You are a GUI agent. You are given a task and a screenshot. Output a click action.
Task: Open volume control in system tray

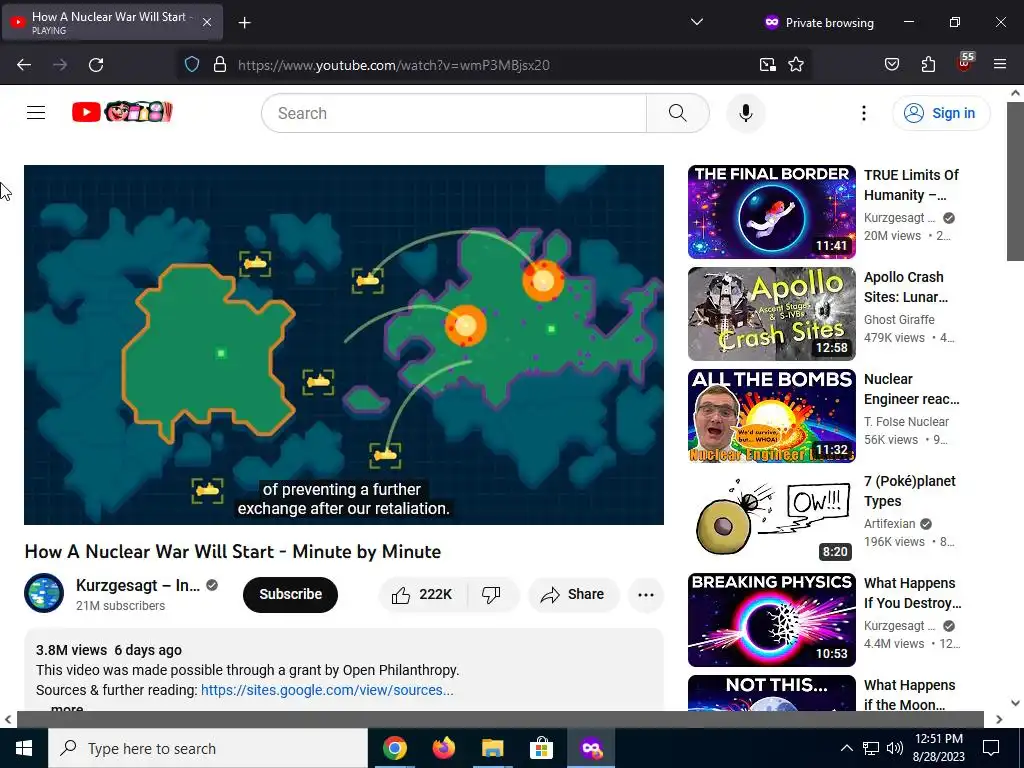[x=895, y=748]
